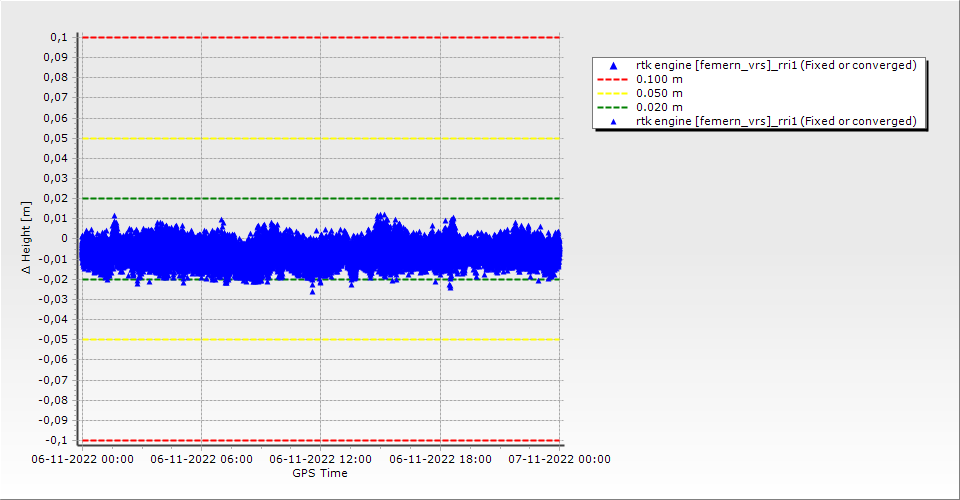Click the small blue triangle in last legend row
The image size is (960, 500).
click(614, 121)
